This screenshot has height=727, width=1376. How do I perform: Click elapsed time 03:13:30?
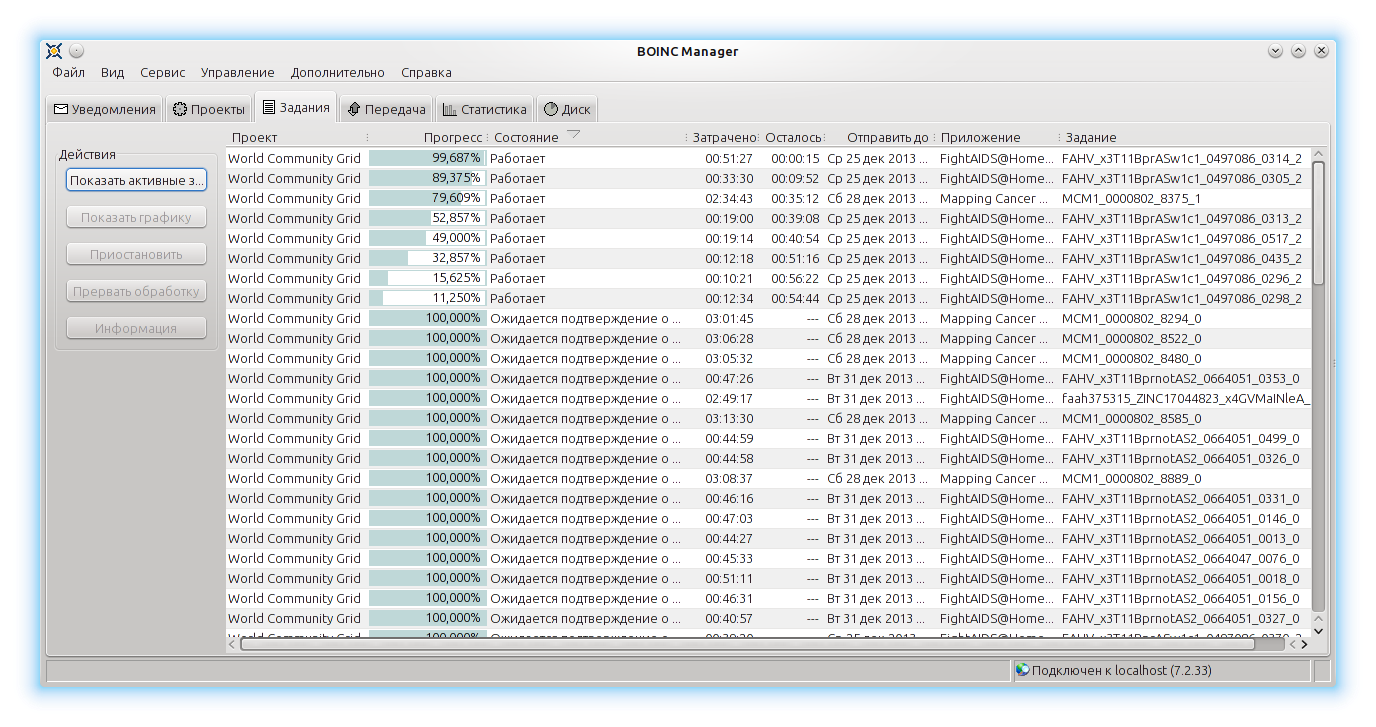[729, 418]
